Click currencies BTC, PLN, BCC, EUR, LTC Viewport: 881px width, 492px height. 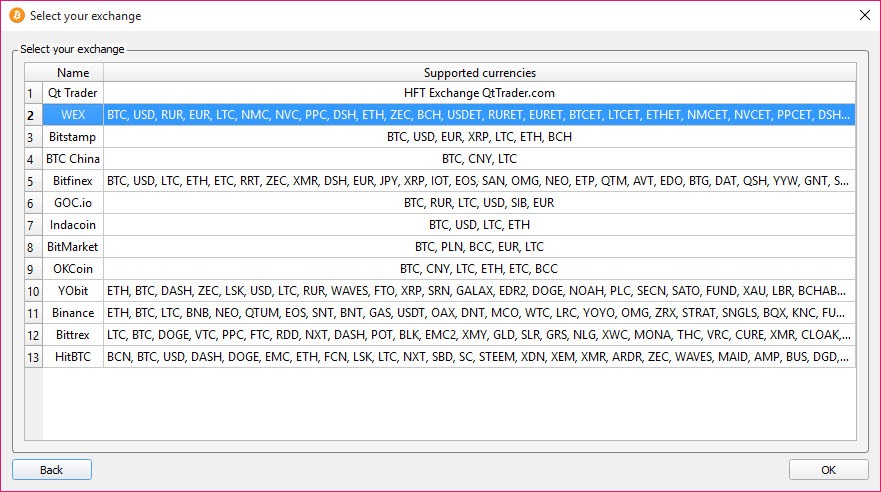[x=480, y=247]
